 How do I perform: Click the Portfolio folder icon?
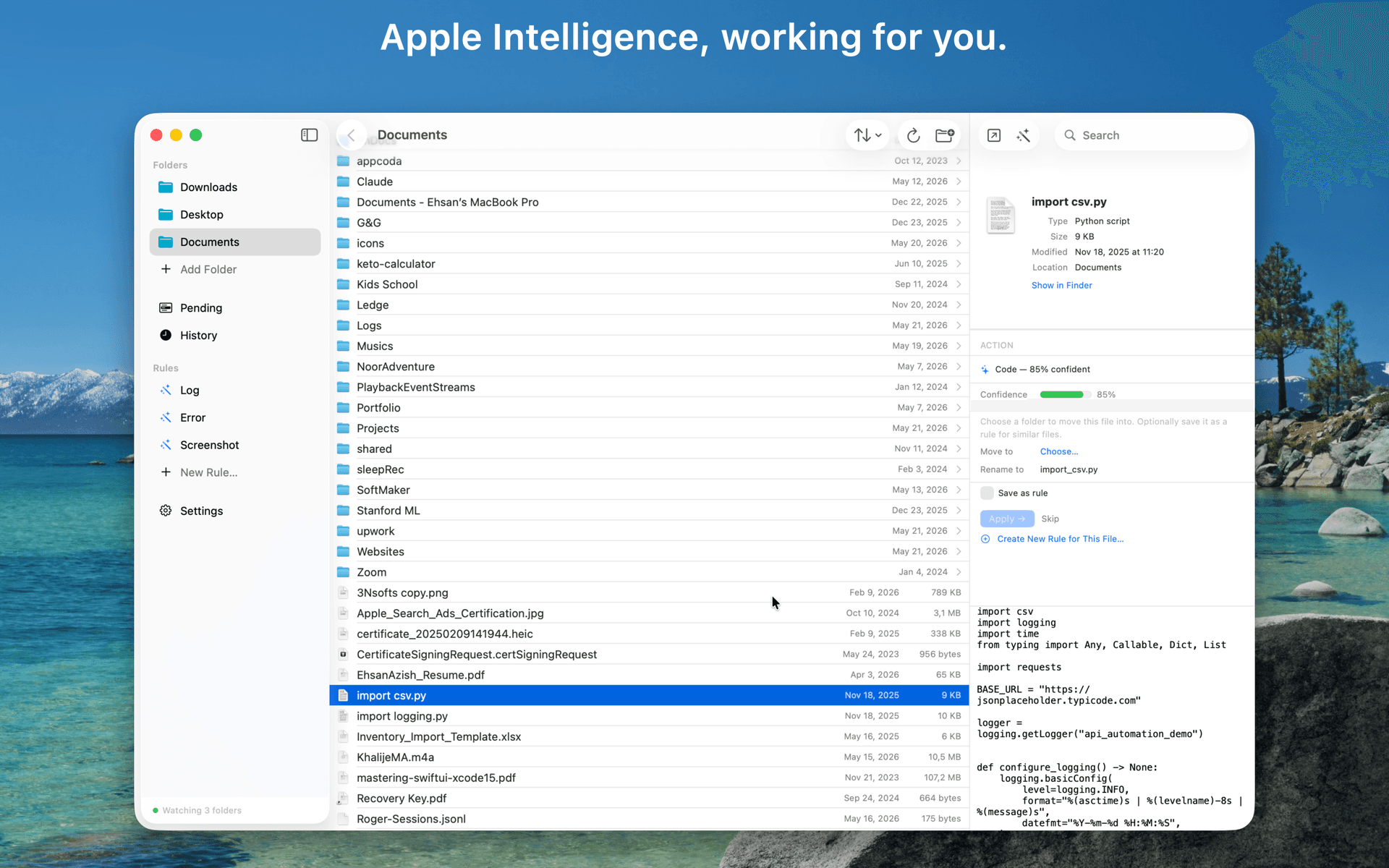[344, 408]
